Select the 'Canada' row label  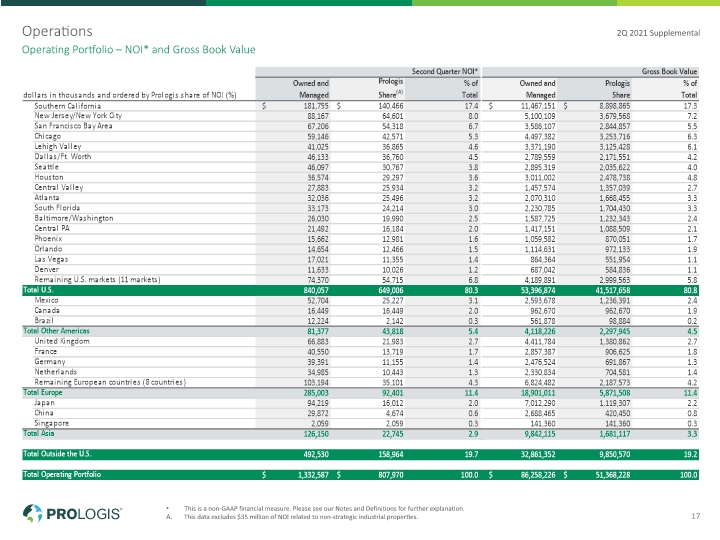pos(47,310)
